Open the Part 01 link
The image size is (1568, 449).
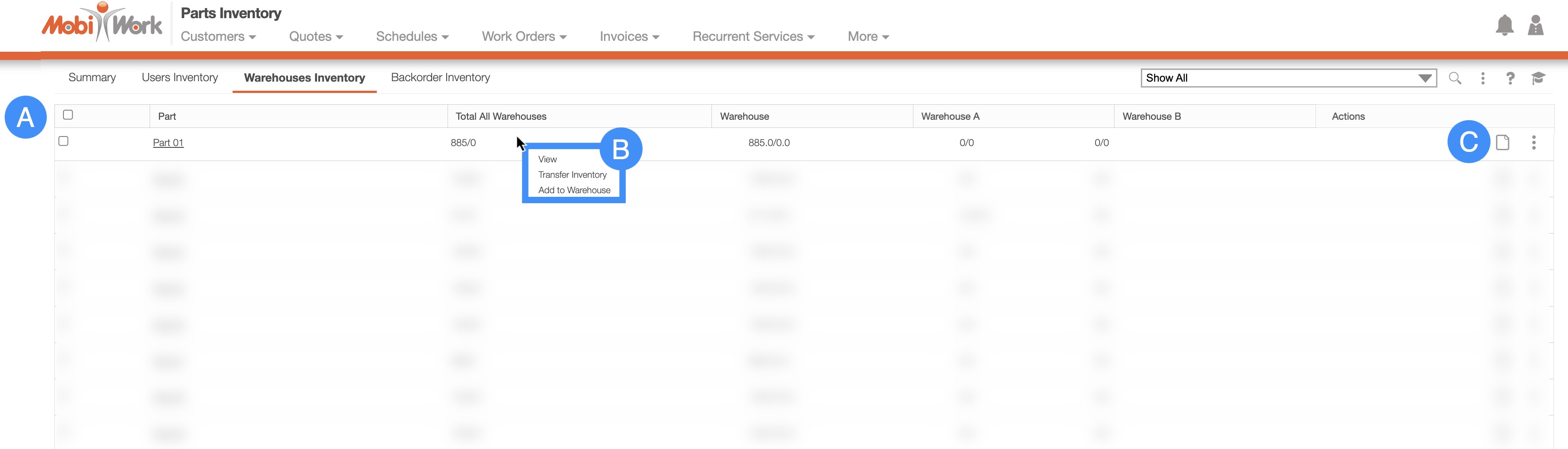tap(168, 142)
